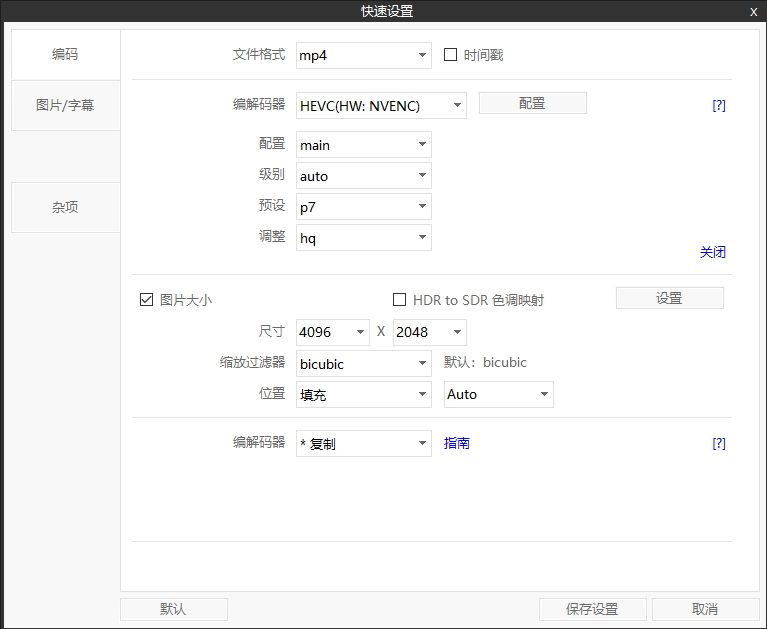Image resolution: width=767 pixels, height=629 pixels.
Task: Click the 配置 button beside video codec
Action: coord(533,103)
